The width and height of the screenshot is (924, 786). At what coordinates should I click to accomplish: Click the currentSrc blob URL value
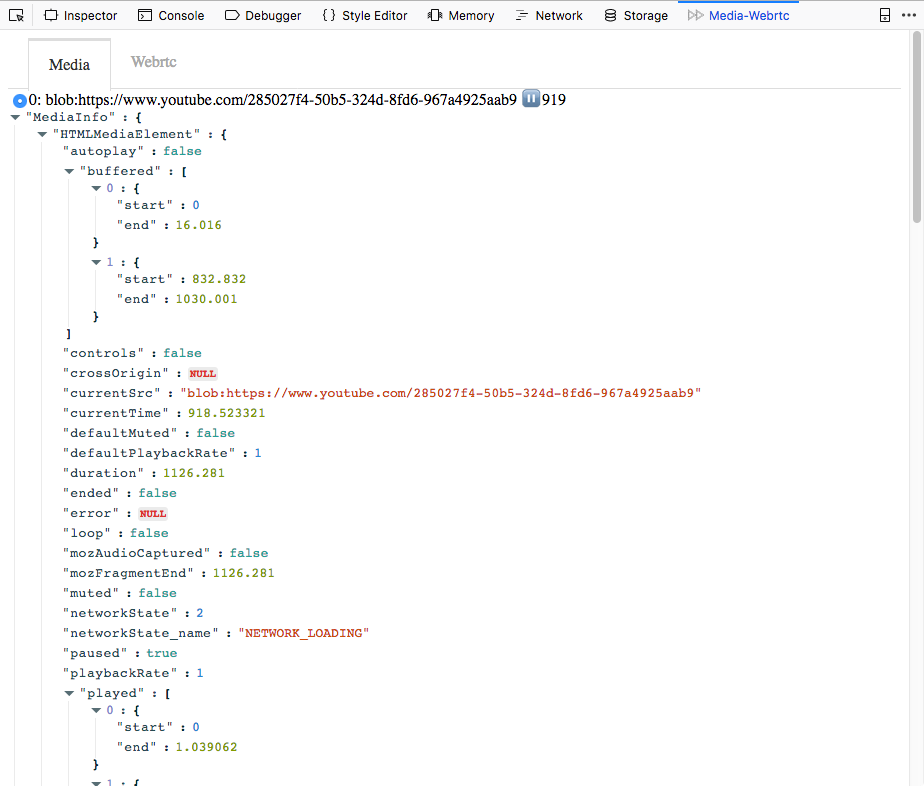click(441, 393)
